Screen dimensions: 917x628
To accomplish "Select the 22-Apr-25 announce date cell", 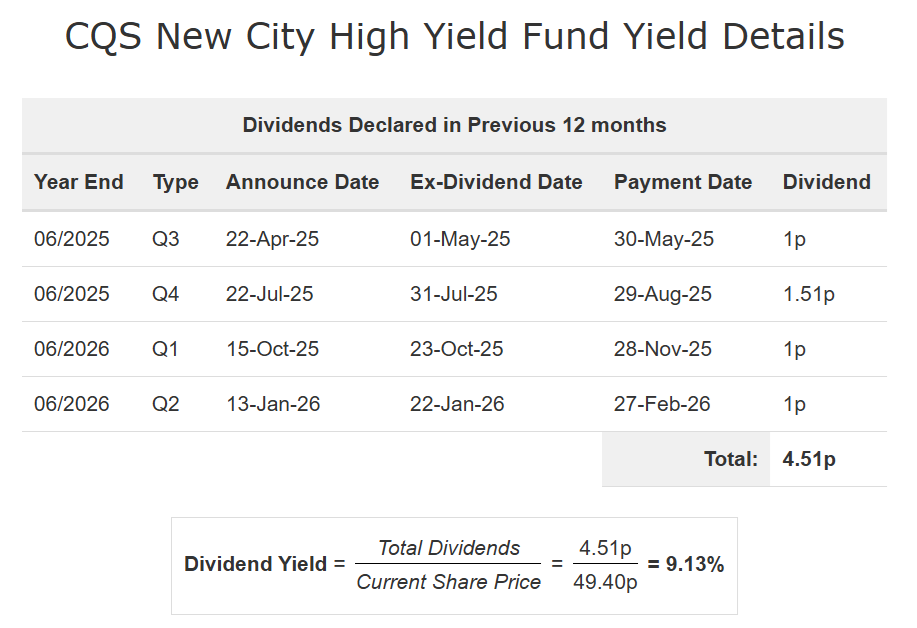I will [272, 240].
